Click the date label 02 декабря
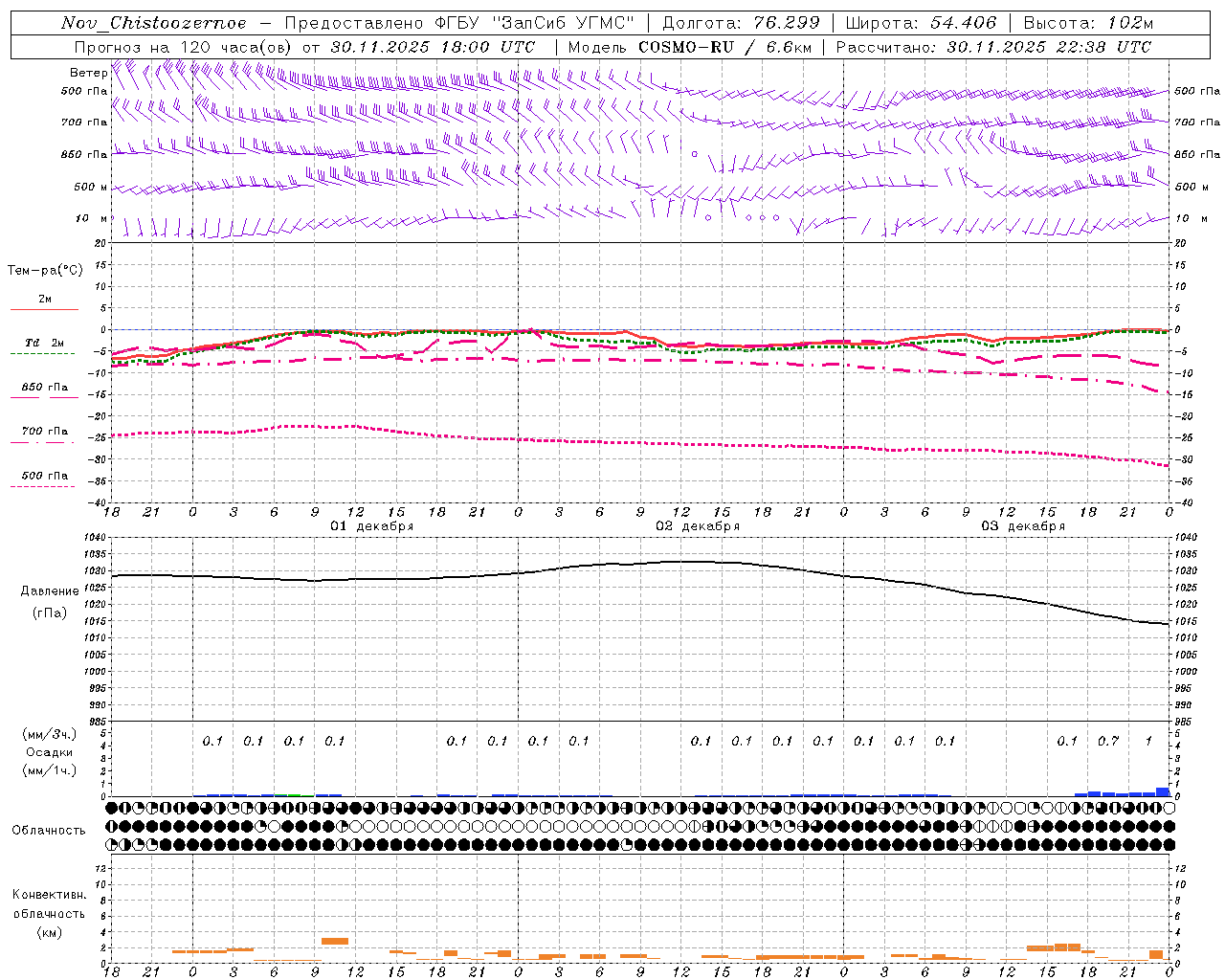 tap(698, 526)
